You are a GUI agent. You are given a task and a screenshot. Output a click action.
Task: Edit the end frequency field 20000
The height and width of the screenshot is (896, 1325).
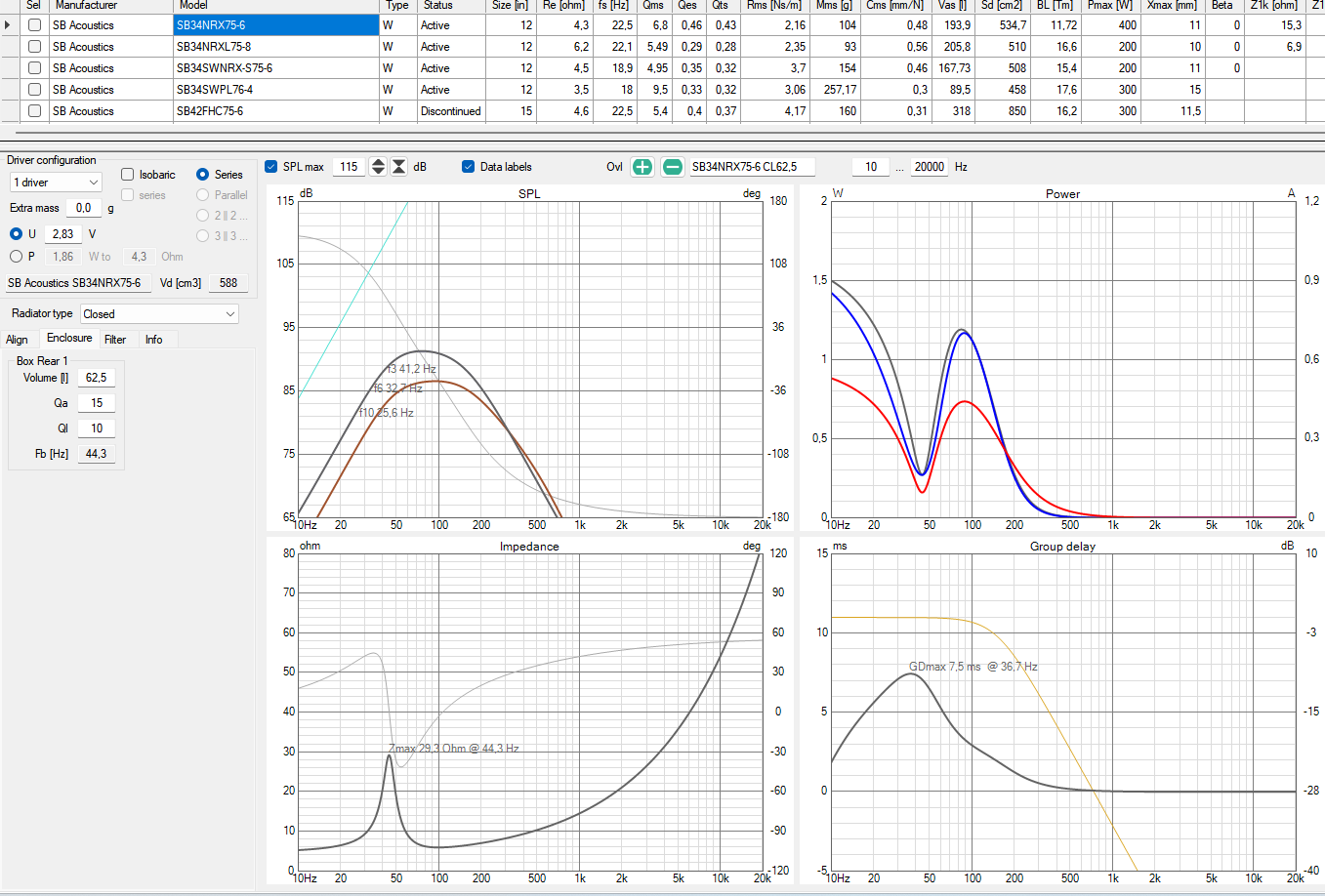[x=930, y=167]
